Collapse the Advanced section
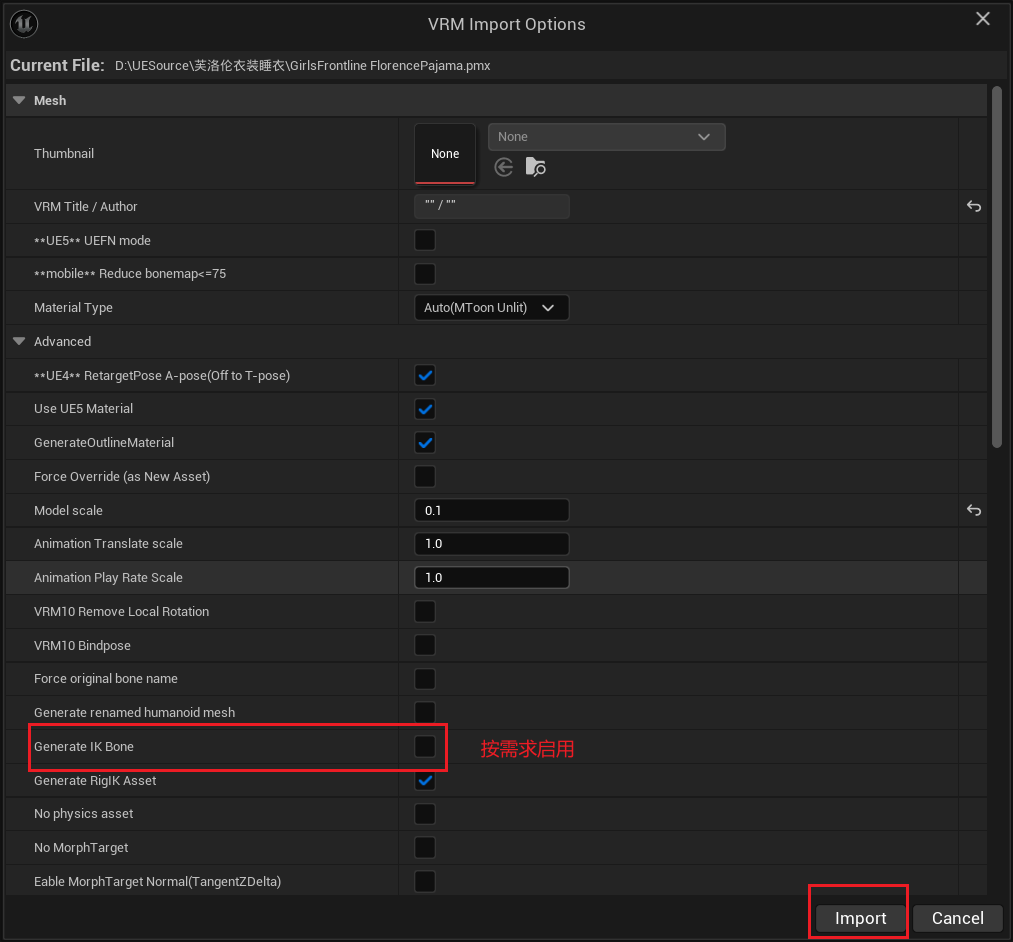This screenshot has width=1013, height=942. (18, 341)
